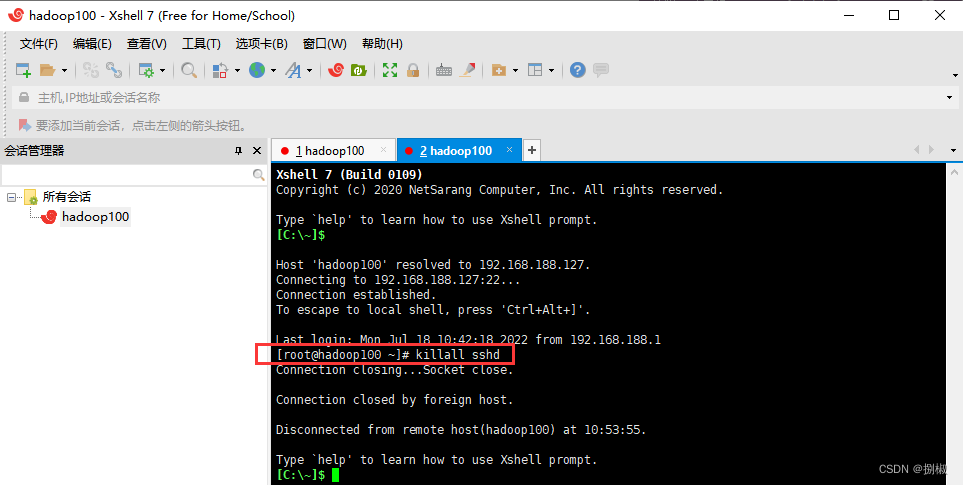Click the highlighter pen icon

(467, 70)
